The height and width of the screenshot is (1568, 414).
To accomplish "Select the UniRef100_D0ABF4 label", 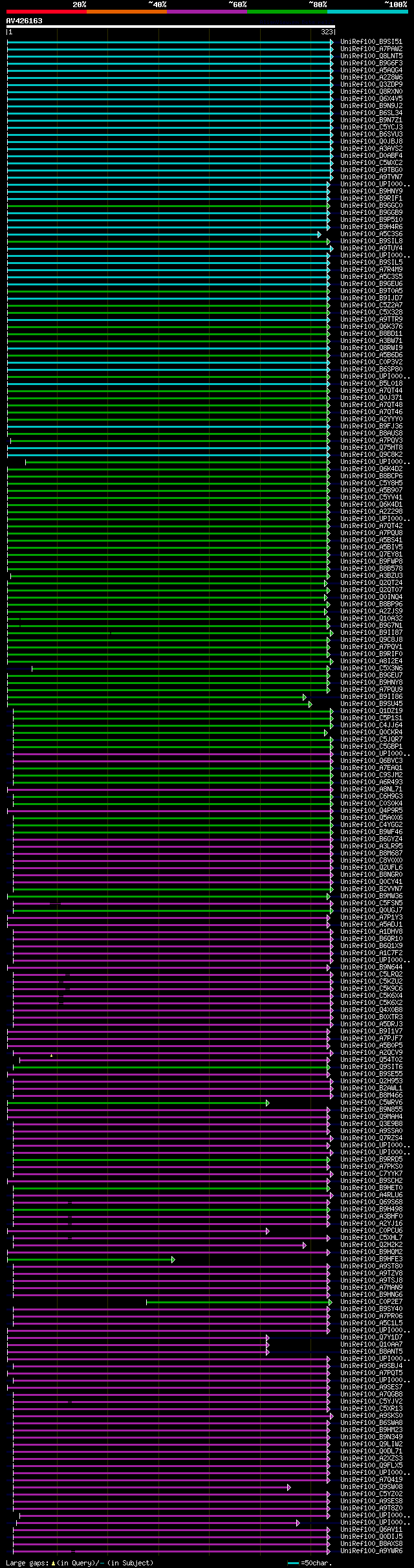I will coord(371,156).
